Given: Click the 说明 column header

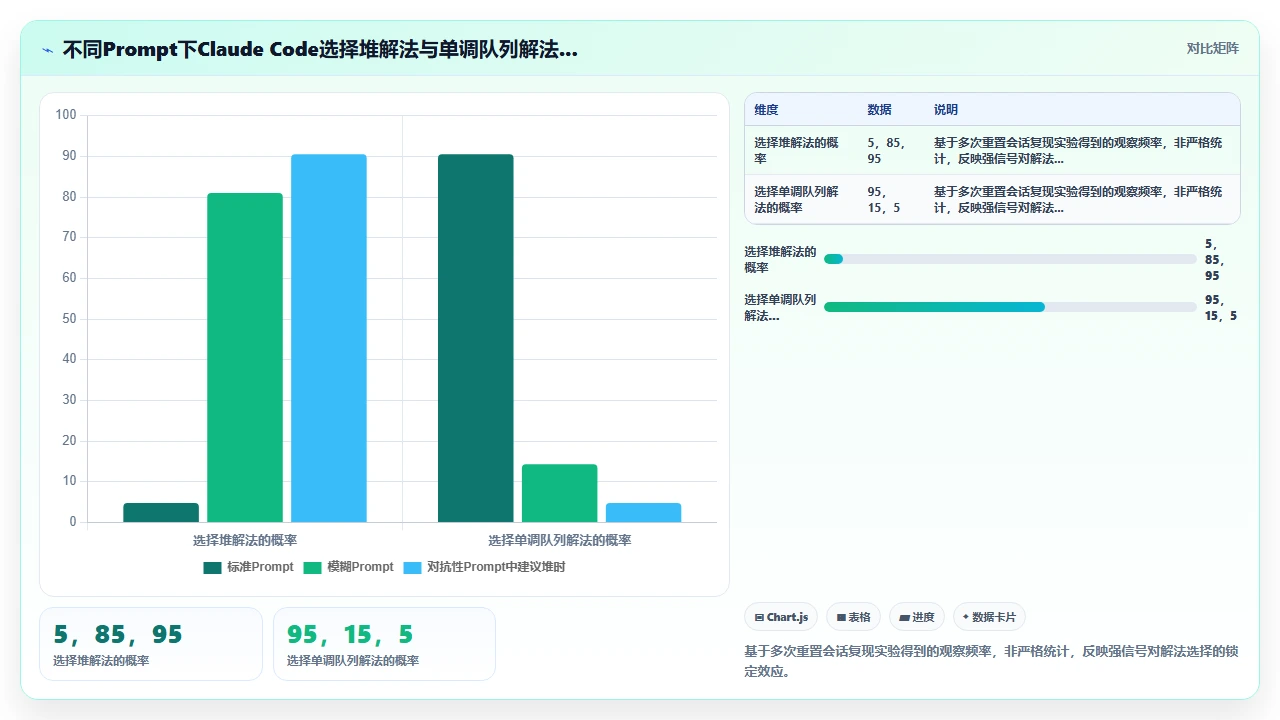Looking at the screenshot, I should pyautogui.click(x=945, y=110).
